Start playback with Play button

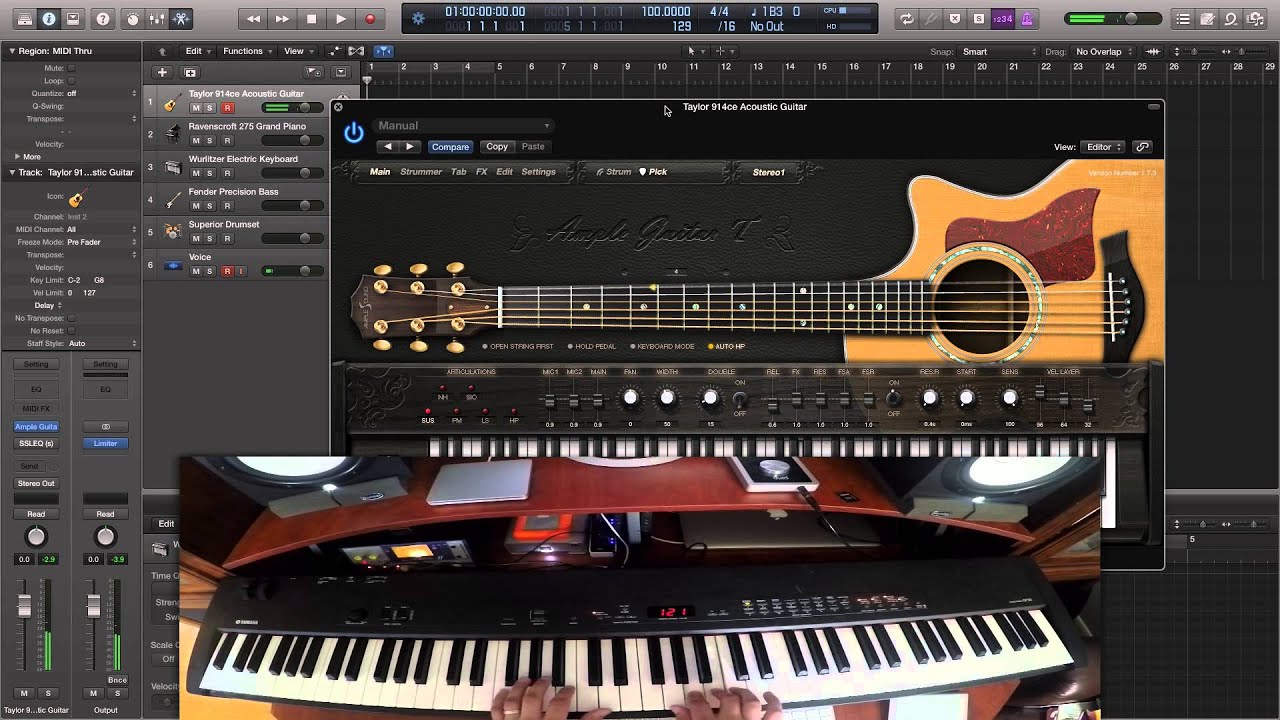pyautogui.click(x=341, y=19)
